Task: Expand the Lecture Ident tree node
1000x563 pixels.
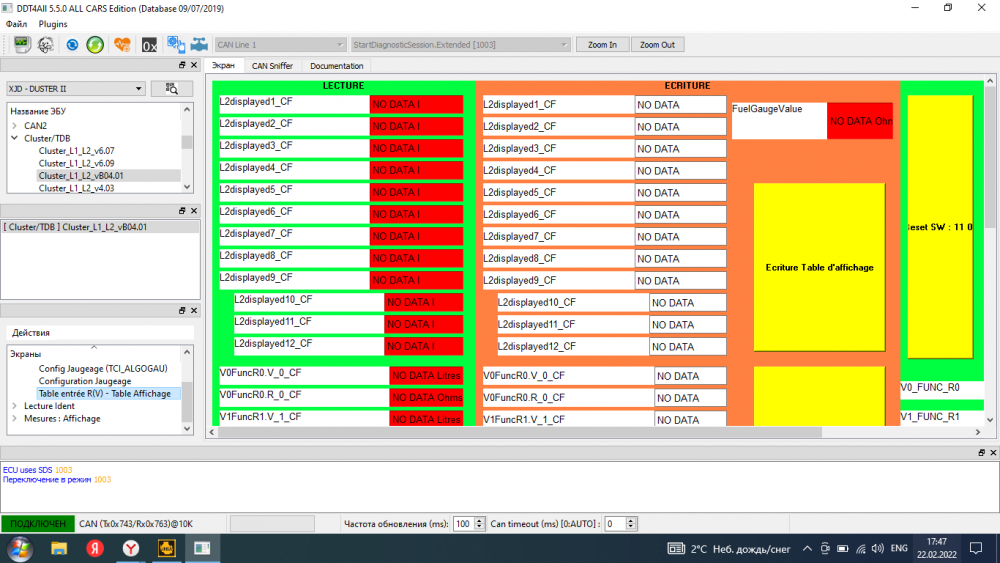Action: coord(15,406)
